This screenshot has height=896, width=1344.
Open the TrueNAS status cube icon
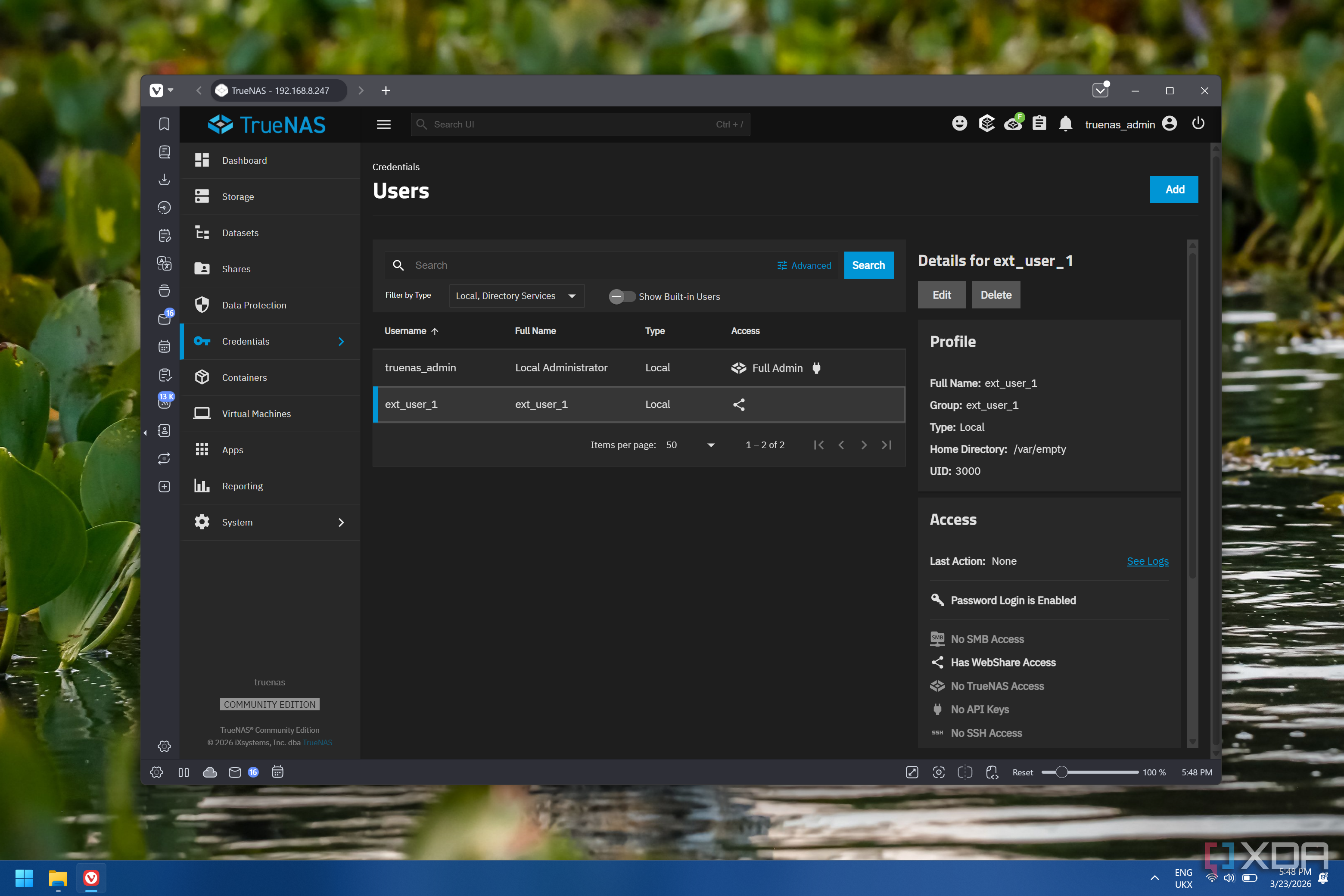coord(986,124)
